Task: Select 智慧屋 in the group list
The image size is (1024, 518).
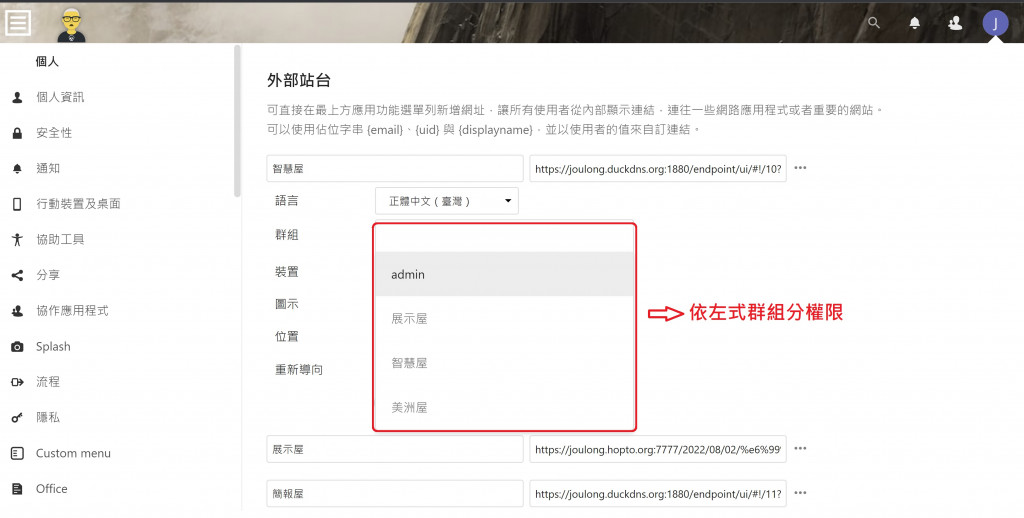Action: pos(504,363)
